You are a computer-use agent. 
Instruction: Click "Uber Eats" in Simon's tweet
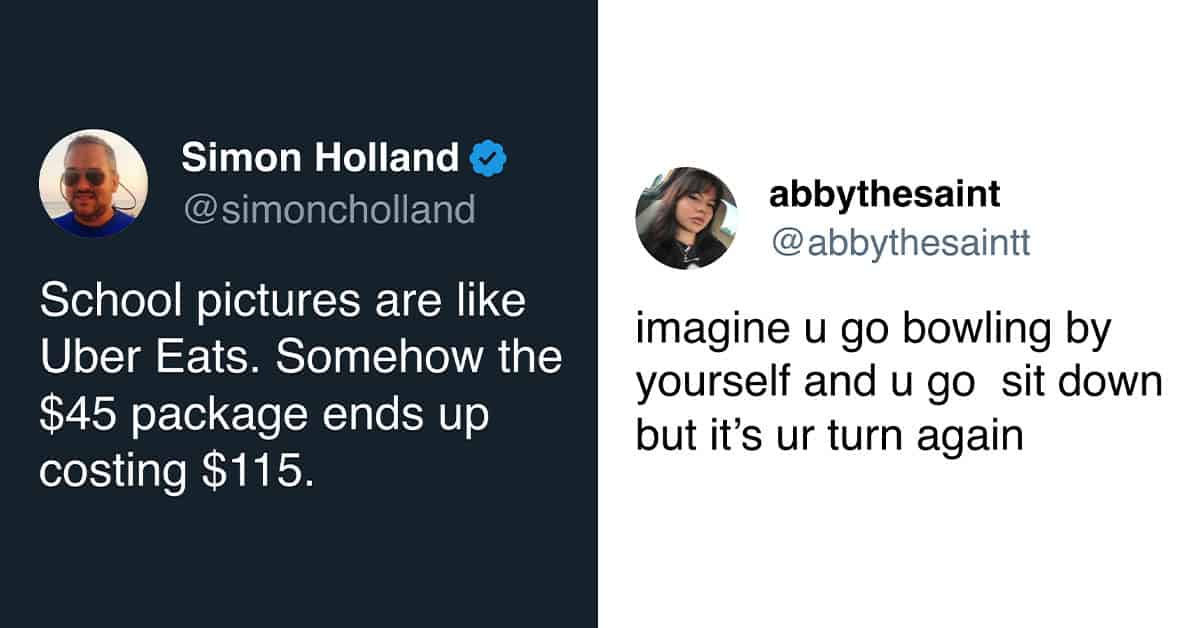tap(151, 359)
